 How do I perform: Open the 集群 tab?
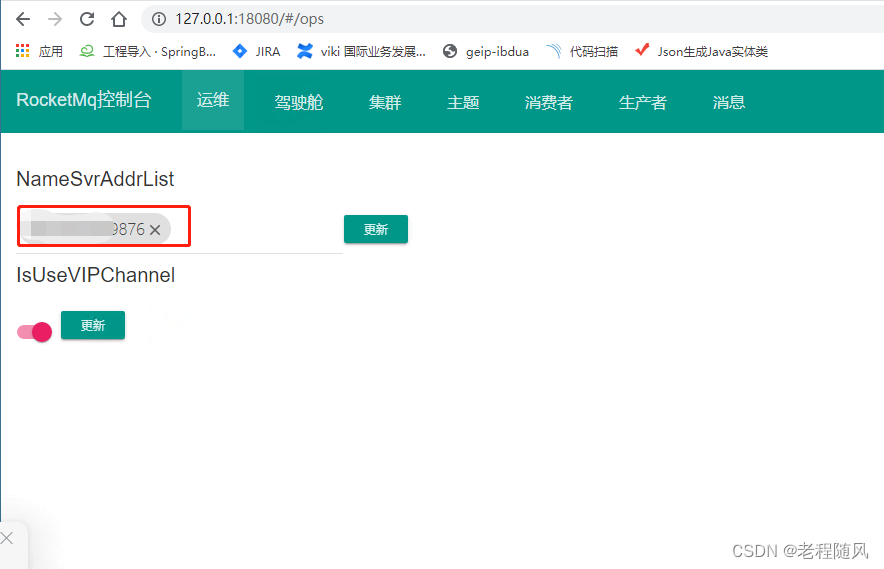[x=385, y=102]
